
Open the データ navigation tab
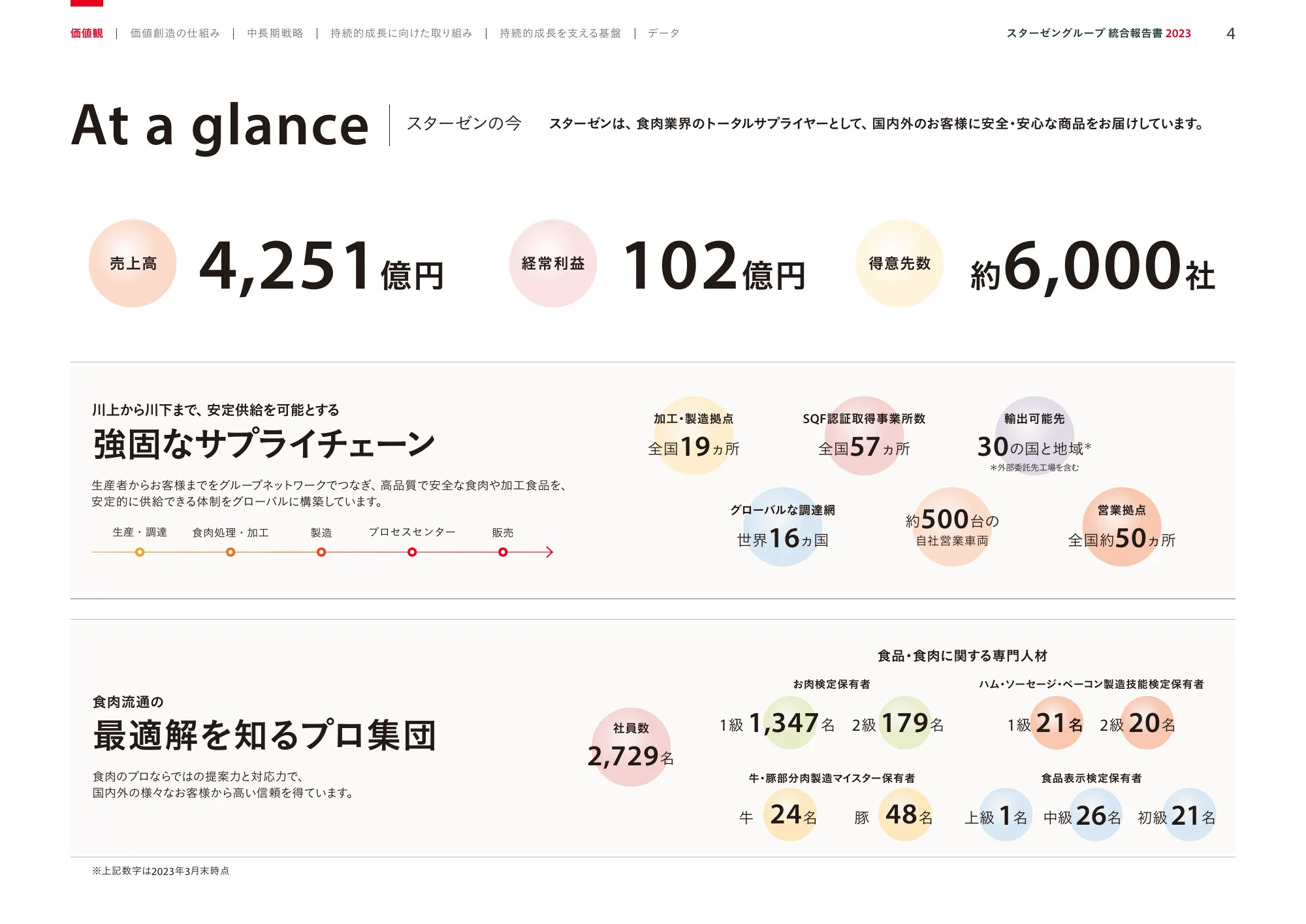point(663,33)
